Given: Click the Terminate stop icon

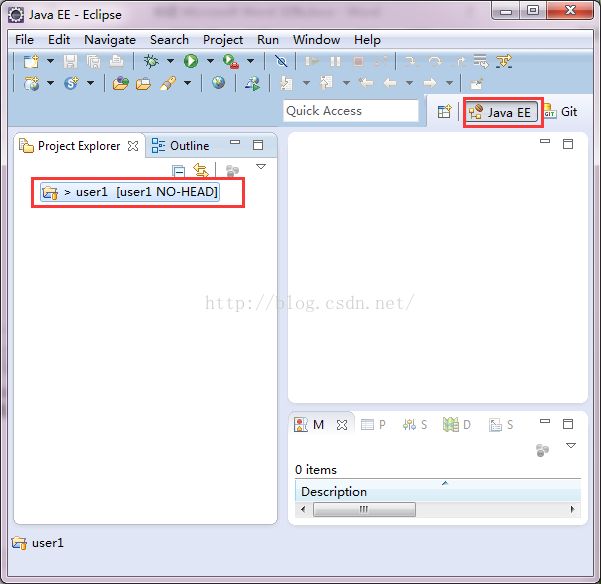Looking at the screenshot, I should tap(358, 61).
